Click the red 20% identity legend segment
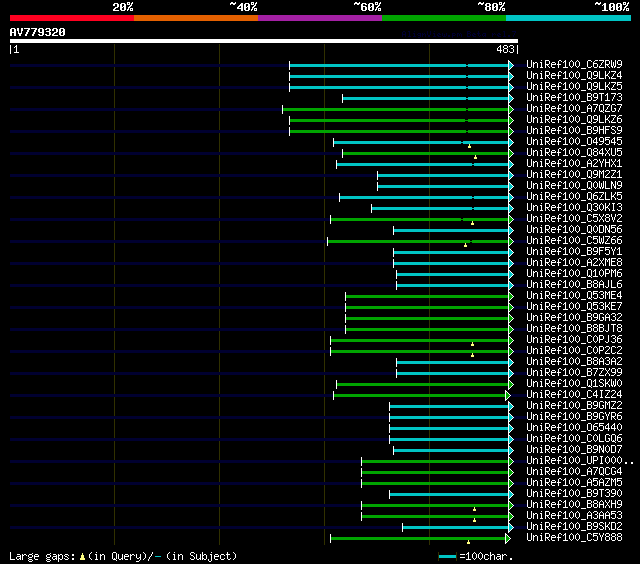This screenshot has height=564, width=640. click(x=72, y=18)
